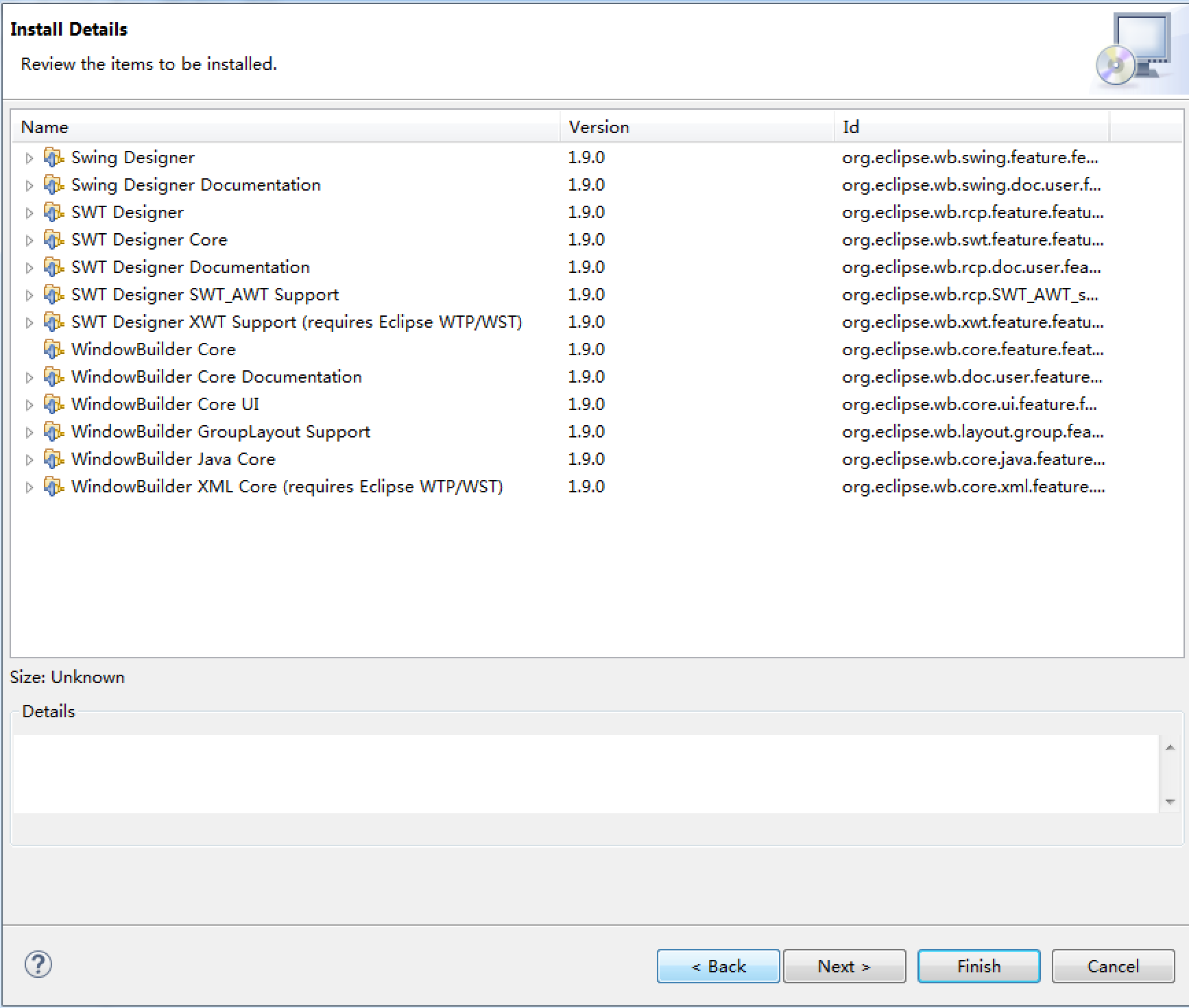The height and width of the screenshot is (1008, 1189).
Task: Click the org.eclipse.wb.rcp.feature.featu... Id cell
Action: click(973, 213)
